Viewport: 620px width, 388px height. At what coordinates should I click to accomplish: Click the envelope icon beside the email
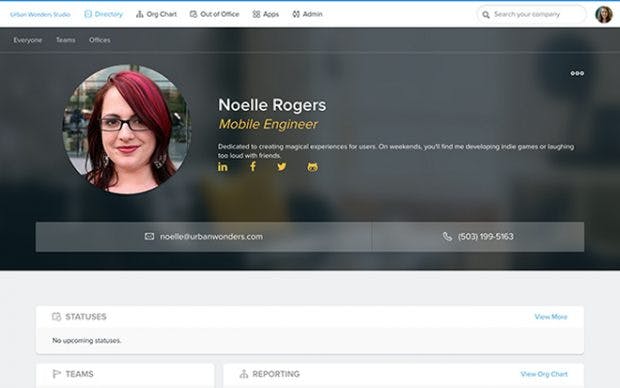(149, 237)
